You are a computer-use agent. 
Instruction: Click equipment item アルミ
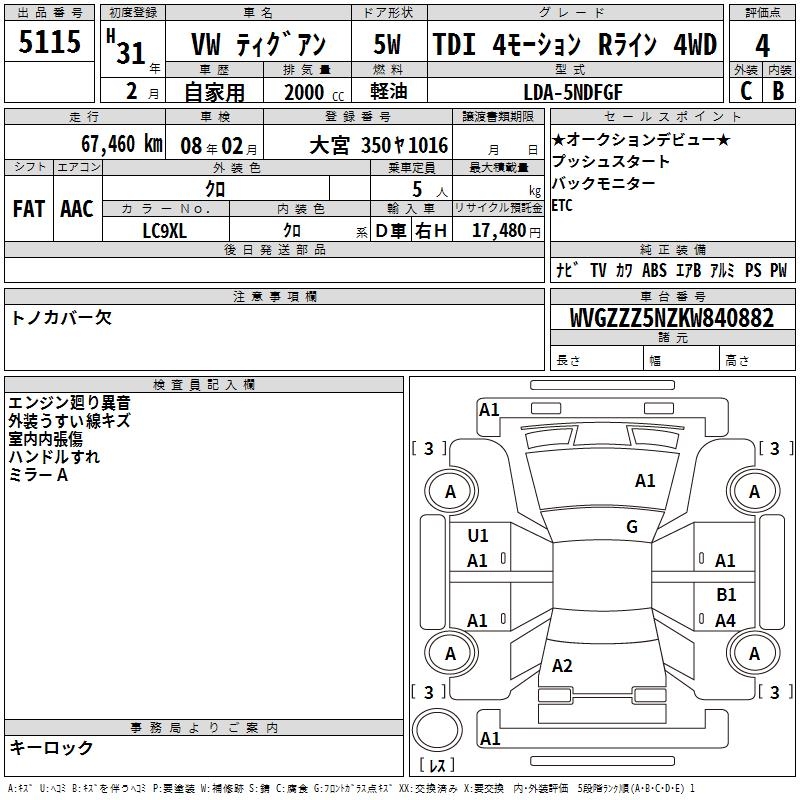point(722,270)
